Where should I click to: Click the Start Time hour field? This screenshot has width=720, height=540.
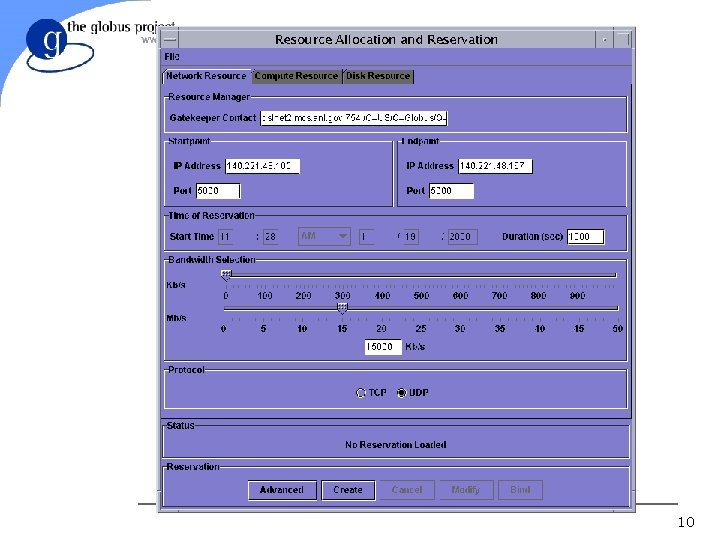point(225,237)
